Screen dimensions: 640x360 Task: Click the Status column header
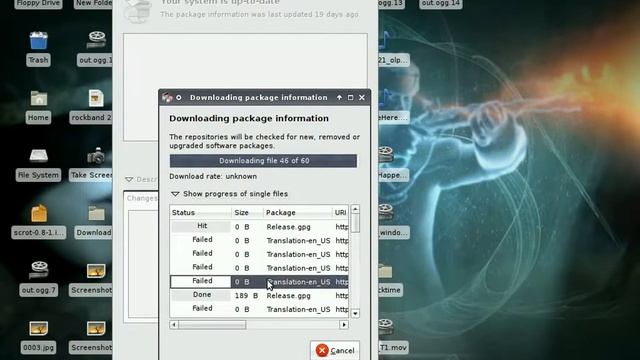pos(200,213)
